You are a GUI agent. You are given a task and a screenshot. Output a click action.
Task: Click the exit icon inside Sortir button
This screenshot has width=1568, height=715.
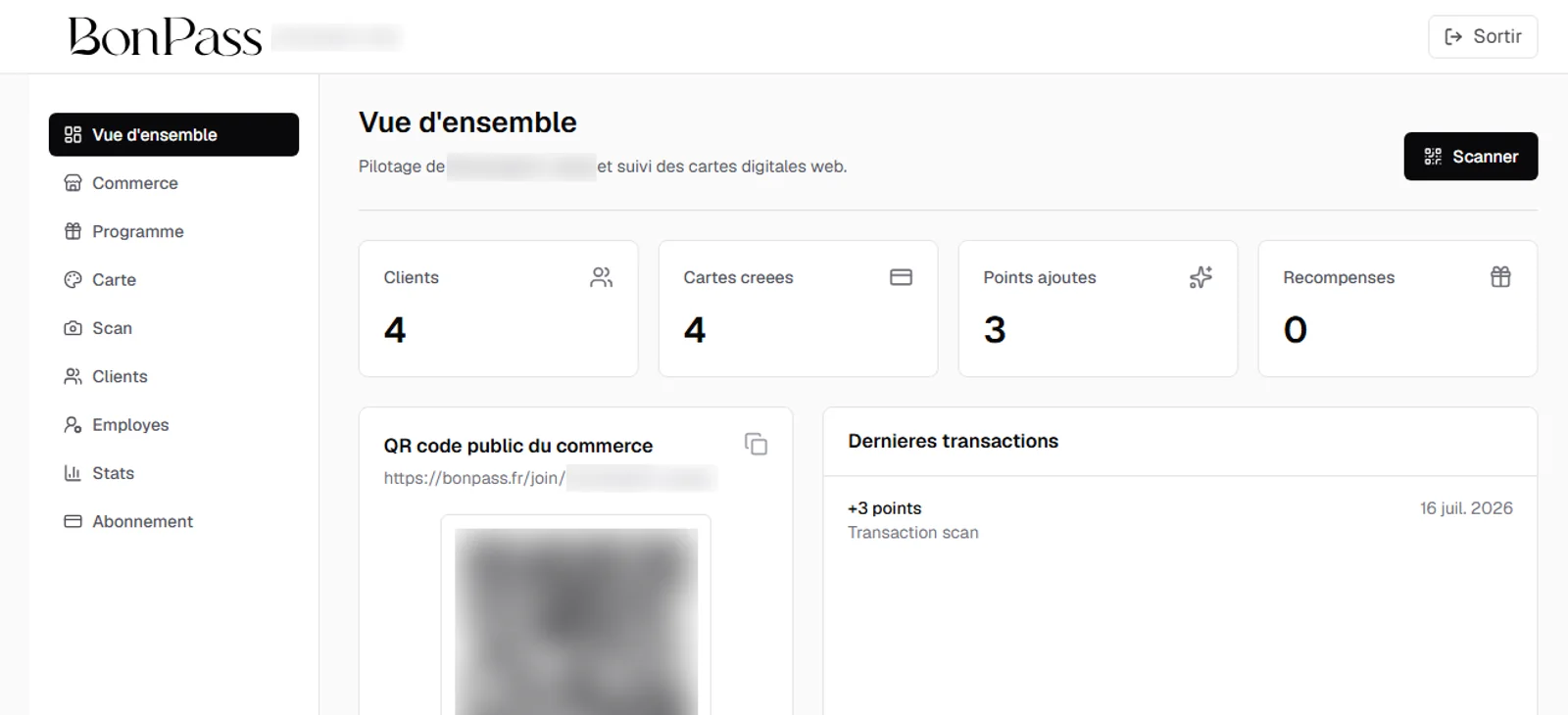tap(1453, 36)
